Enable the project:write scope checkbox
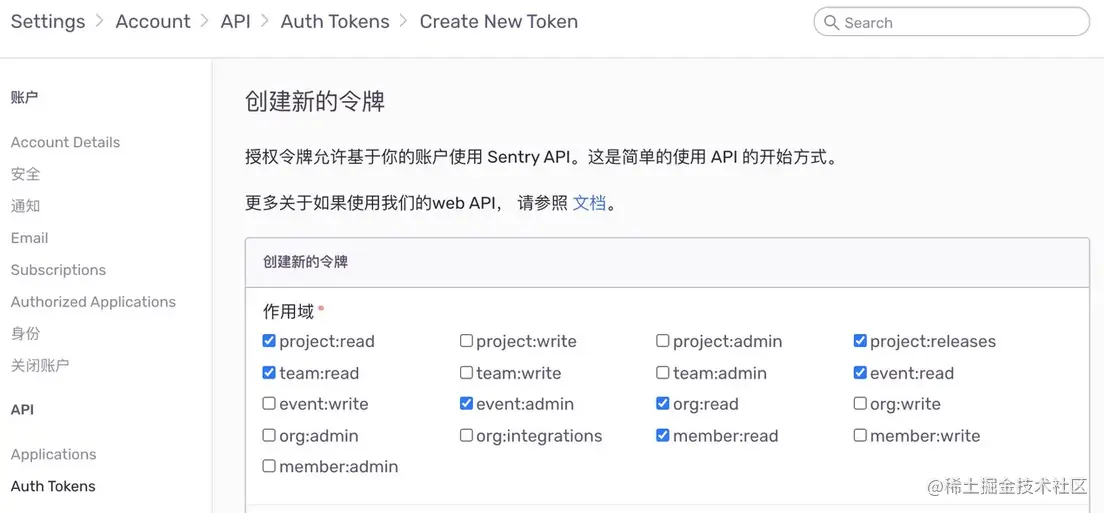 467,341
